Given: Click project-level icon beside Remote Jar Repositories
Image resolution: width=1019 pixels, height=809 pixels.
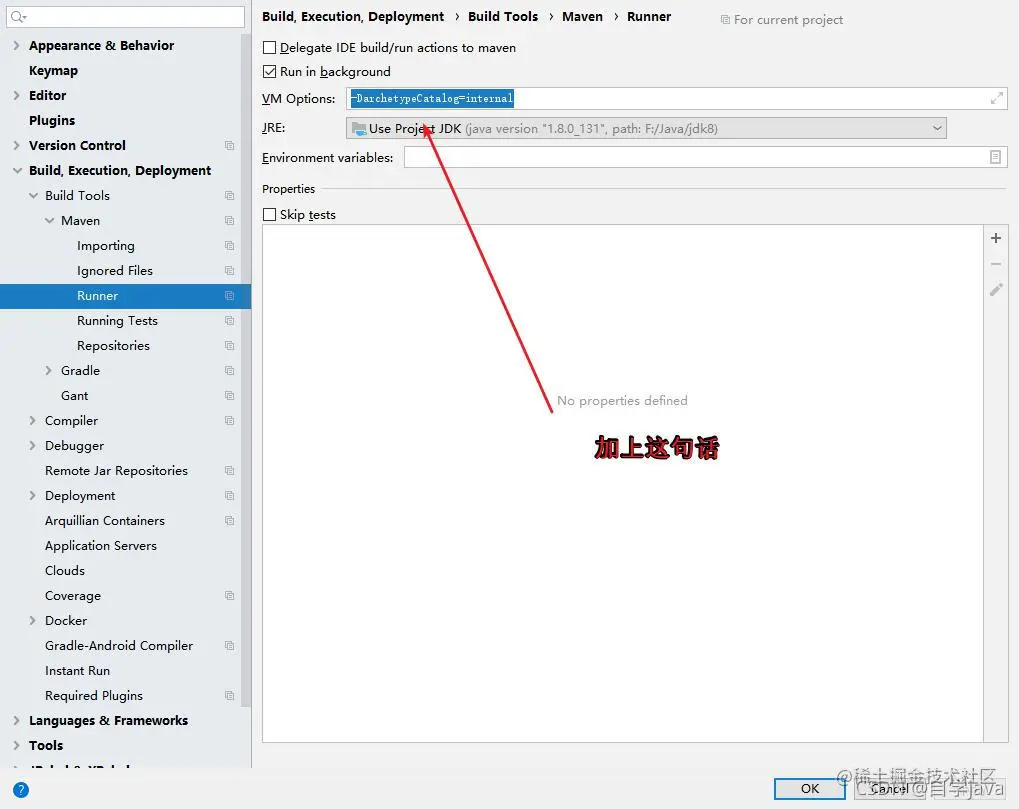Looking at the screenshot, I should pyautogui.click(x=229, y=470).
